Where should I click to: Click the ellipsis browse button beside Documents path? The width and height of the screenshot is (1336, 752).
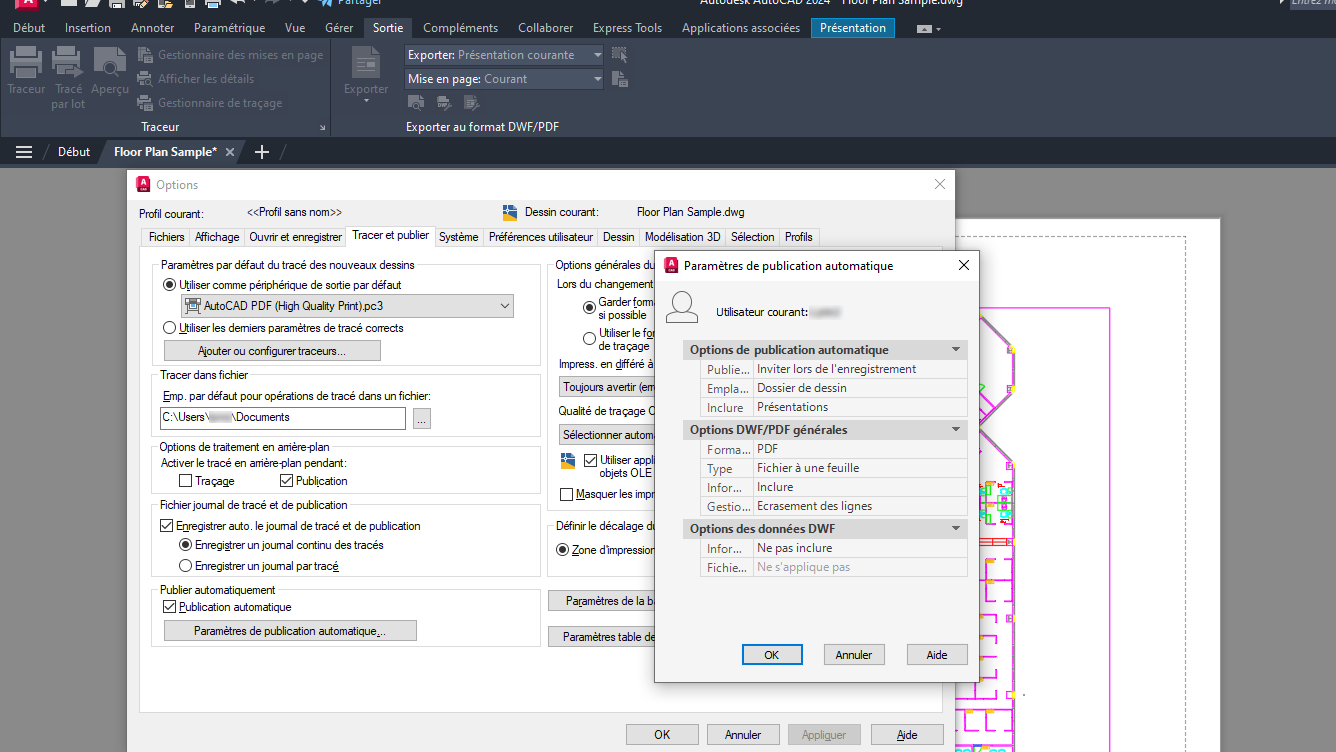click(422, 418)
